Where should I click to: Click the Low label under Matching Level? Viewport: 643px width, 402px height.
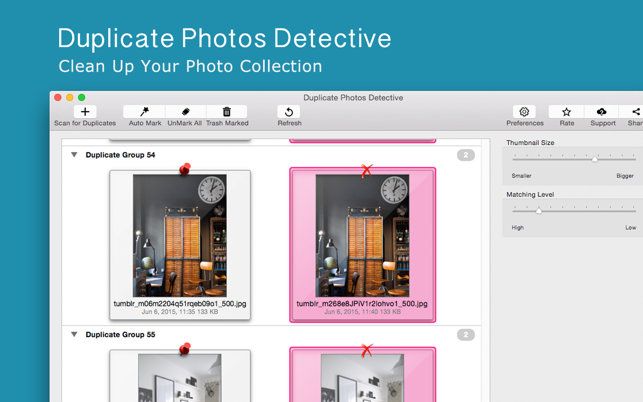click(631, 227)
